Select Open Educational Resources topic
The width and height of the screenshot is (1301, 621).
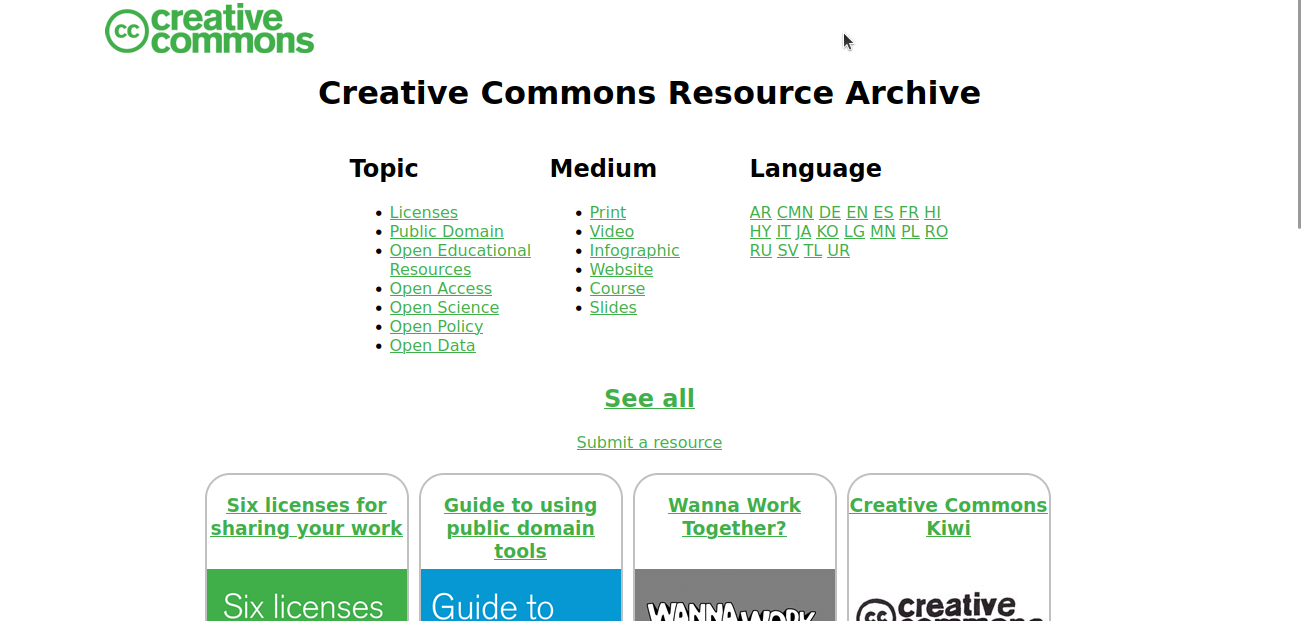tap(460, 260)
